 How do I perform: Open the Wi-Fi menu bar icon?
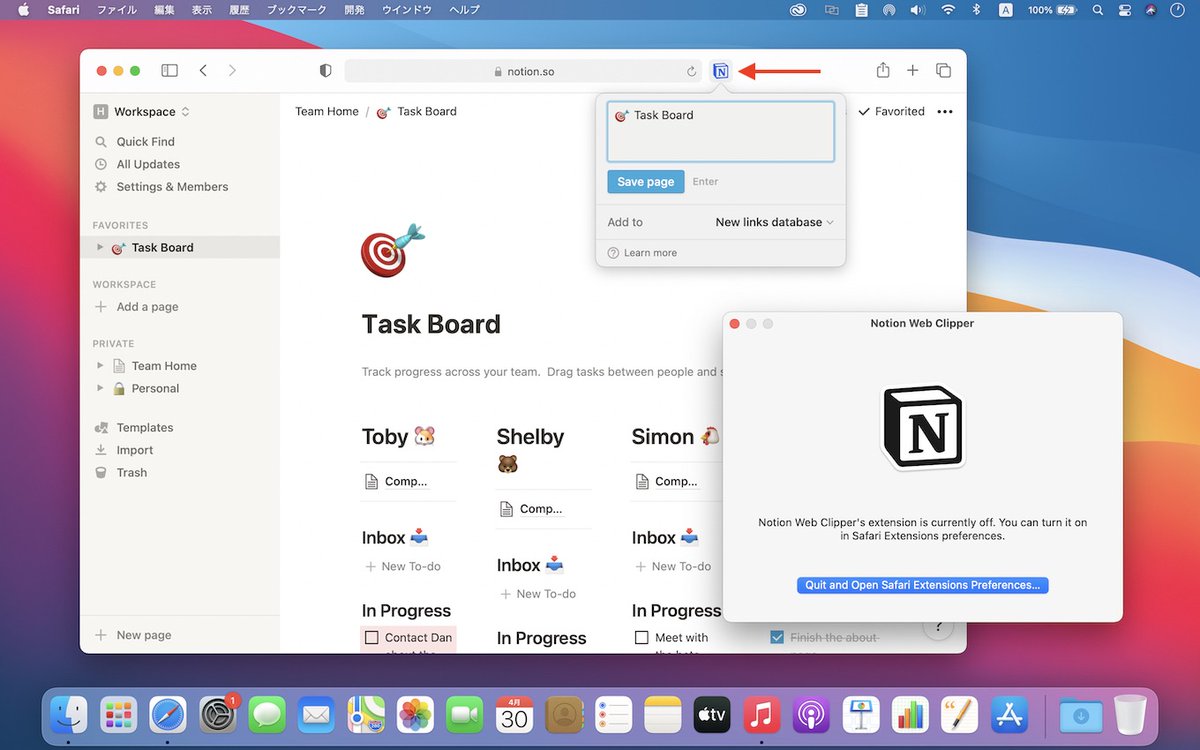click(947, 10)
